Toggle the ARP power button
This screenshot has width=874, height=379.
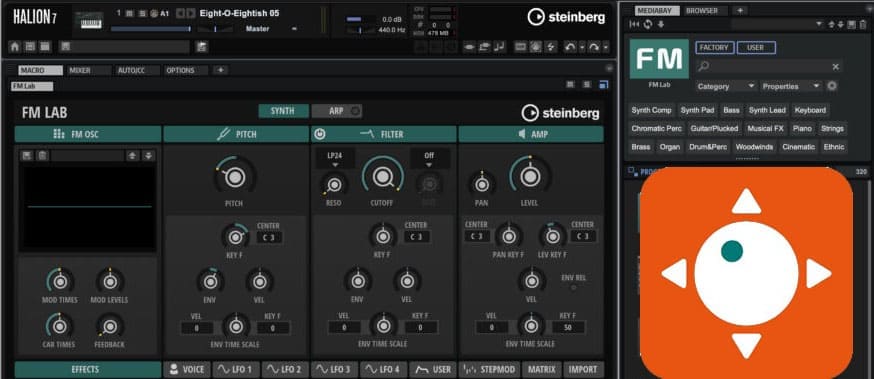coord(355,111)
